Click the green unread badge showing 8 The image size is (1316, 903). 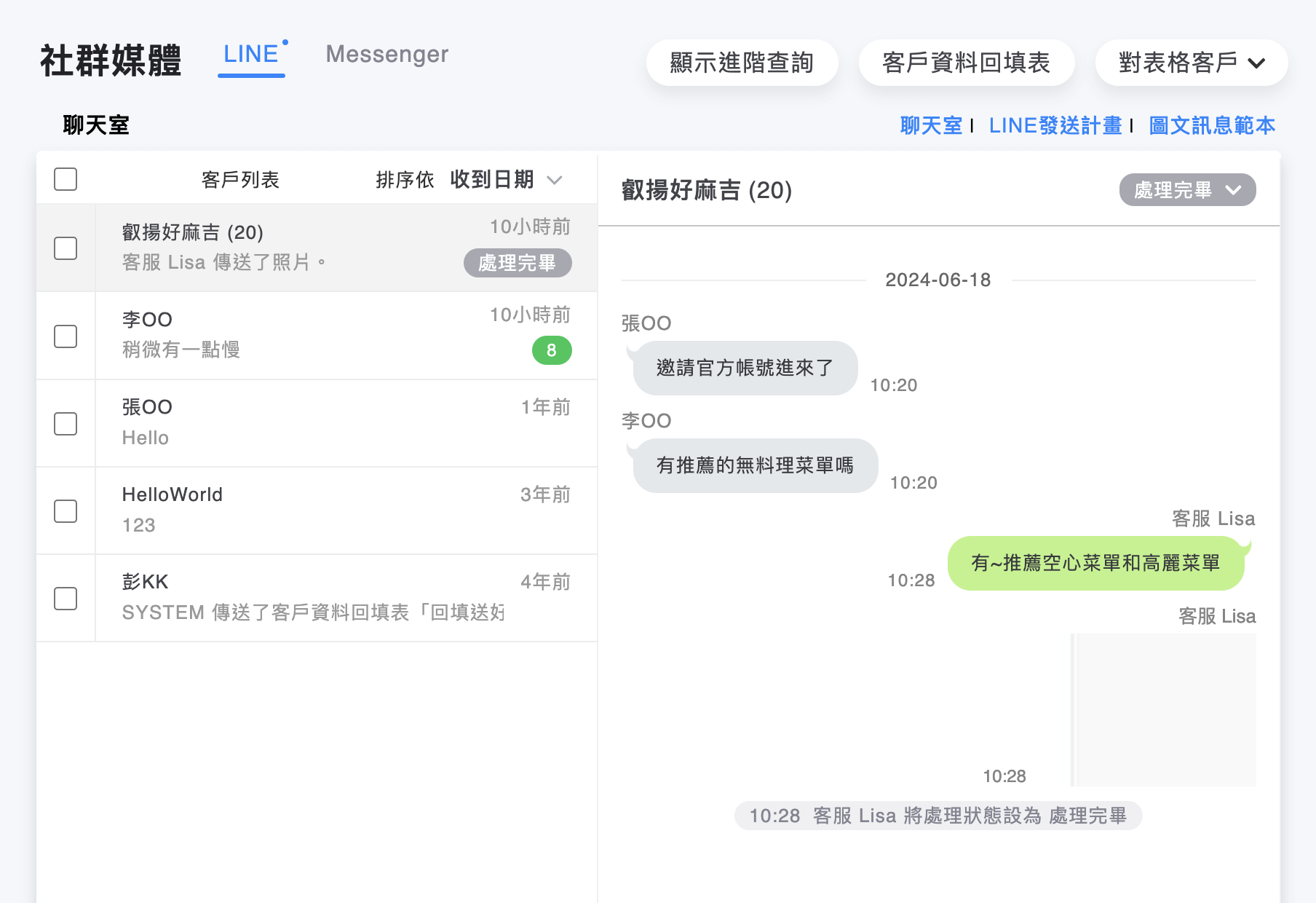click(552, 350)
